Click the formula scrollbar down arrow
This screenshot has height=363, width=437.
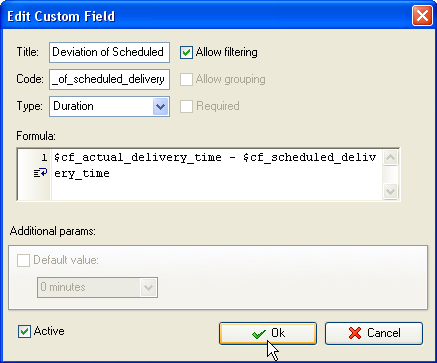point(390,191)
